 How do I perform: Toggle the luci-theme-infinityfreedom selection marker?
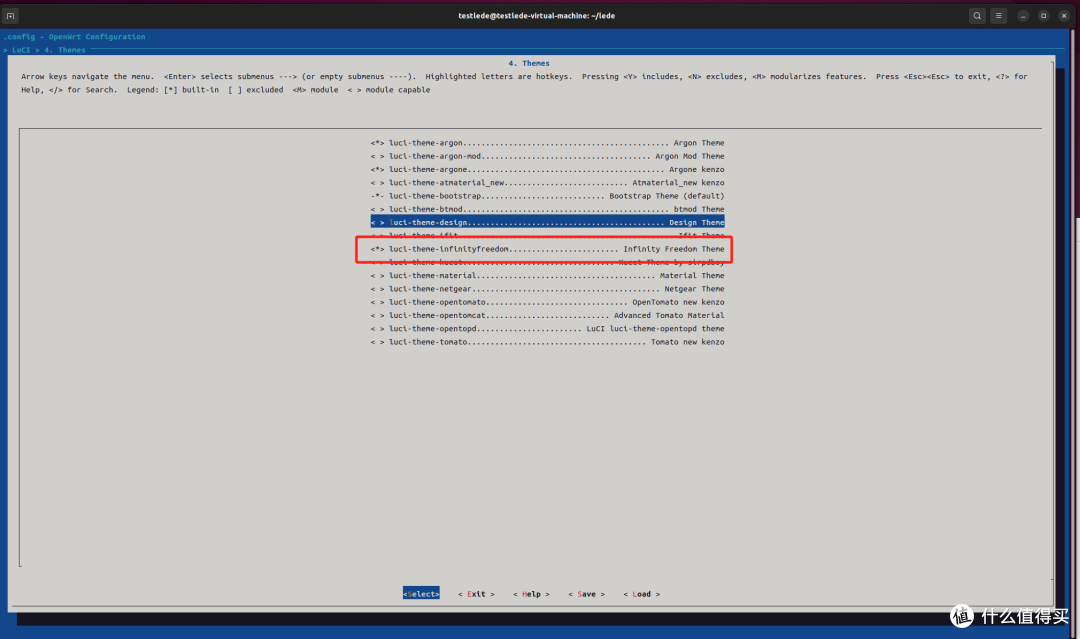377,249
